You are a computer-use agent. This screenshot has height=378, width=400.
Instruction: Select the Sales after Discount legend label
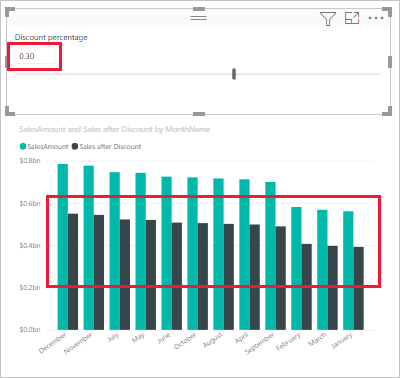[x=110, y=146]
